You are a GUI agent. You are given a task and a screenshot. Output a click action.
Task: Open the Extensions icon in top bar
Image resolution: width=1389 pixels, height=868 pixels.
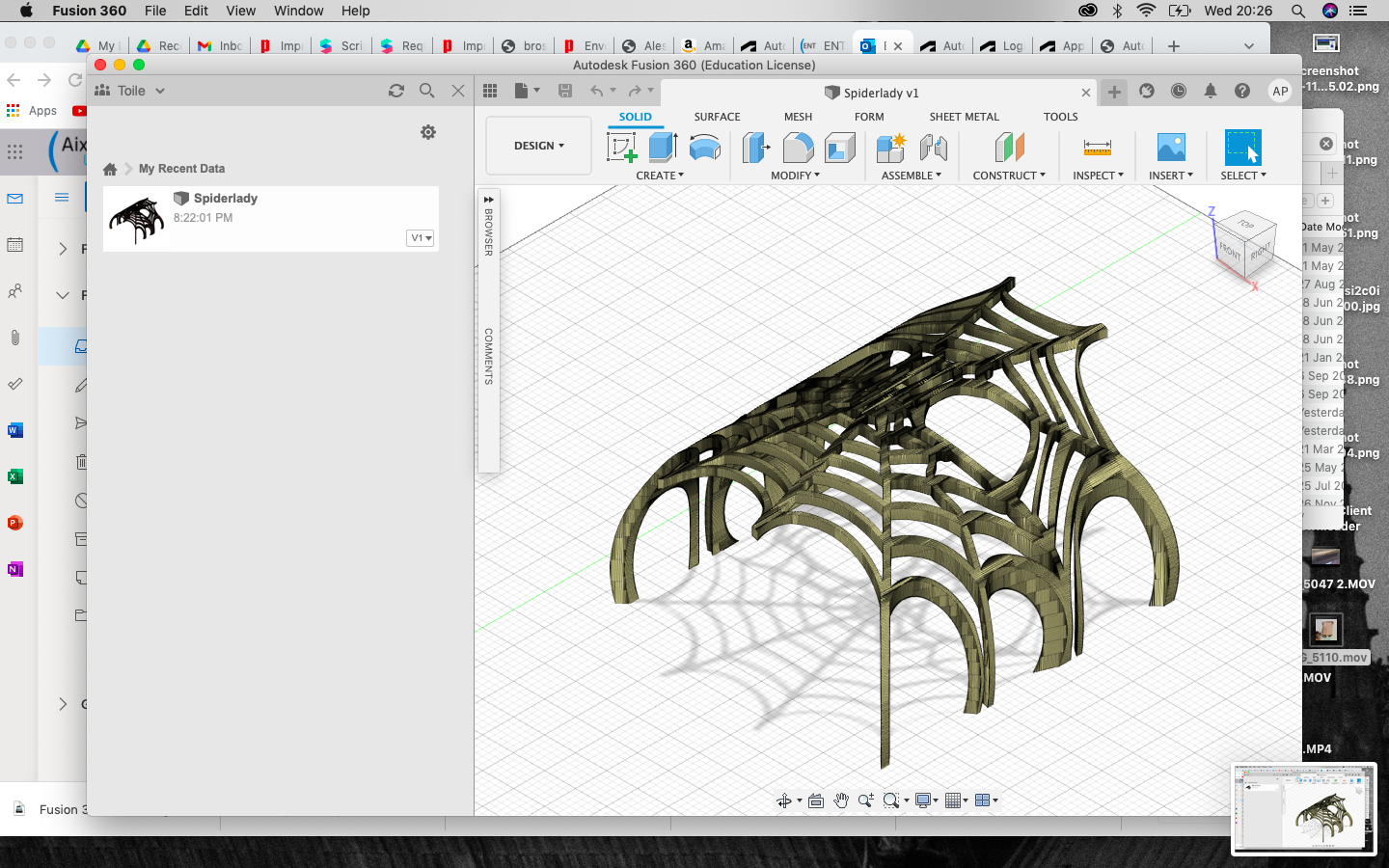click(1147, 91)
